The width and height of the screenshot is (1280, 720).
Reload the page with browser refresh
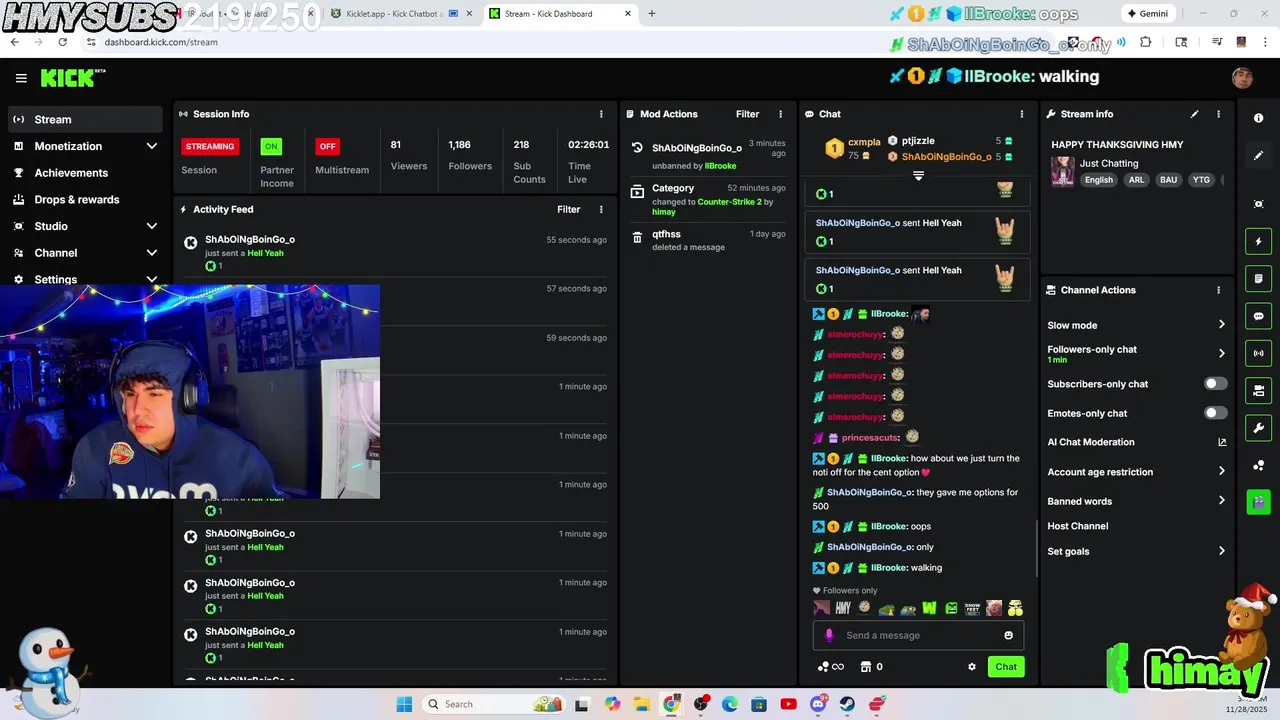click(62, 42)
